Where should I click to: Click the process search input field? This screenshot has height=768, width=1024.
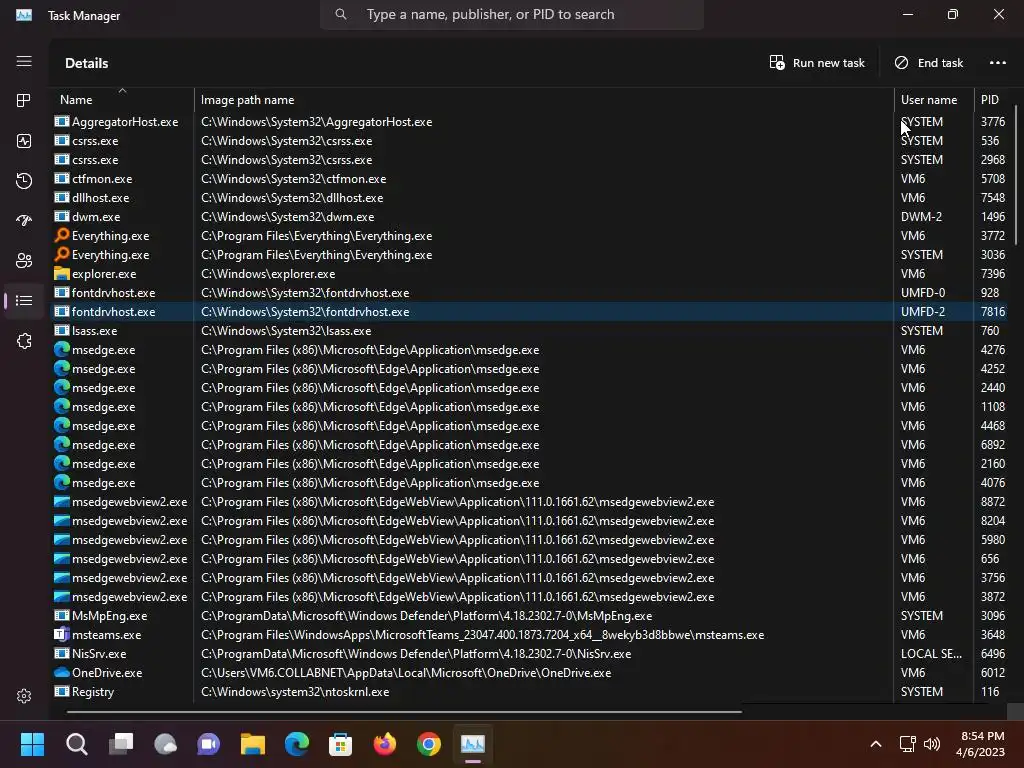tap(511, 14)
